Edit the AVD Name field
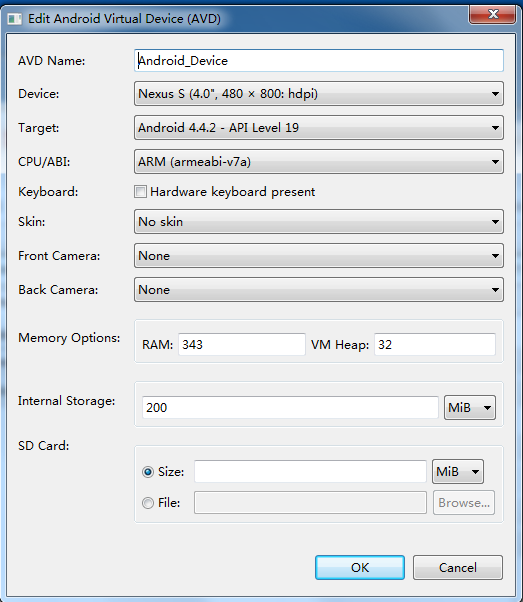The height and width of the screenshot is (602, 523). click(x=319, y=60)
